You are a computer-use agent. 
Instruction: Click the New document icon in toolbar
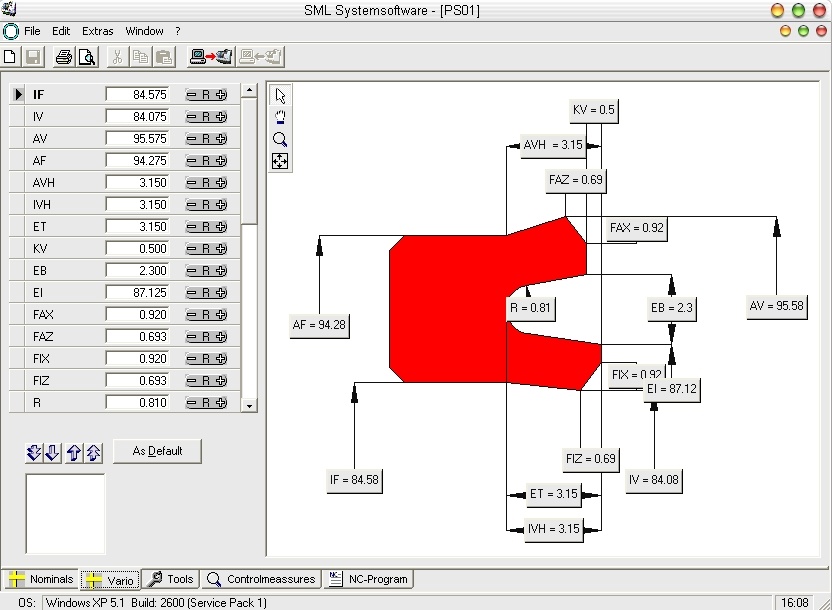click(10, 56)
